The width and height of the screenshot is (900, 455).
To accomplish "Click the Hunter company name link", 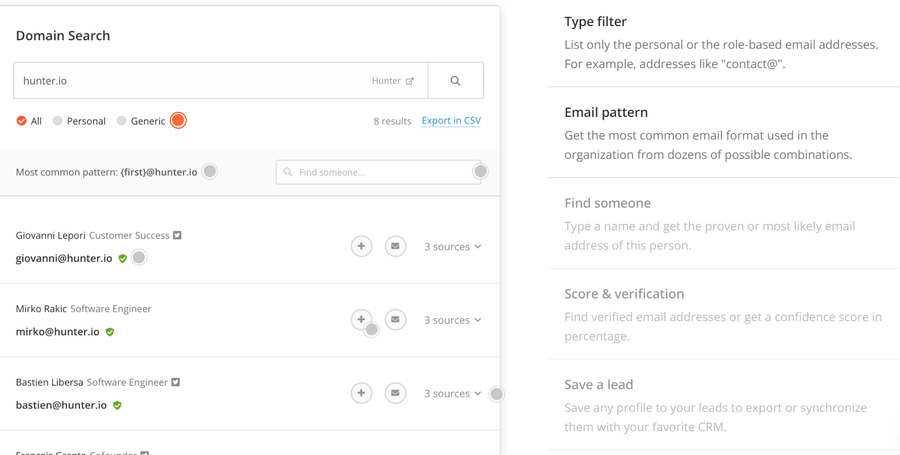I will (x=386, y=81).
